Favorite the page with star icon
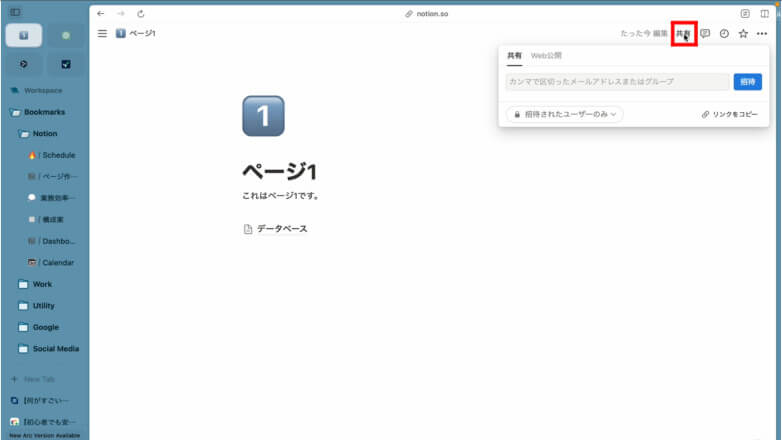The image size is (782, 440). (x=743, y=33)
